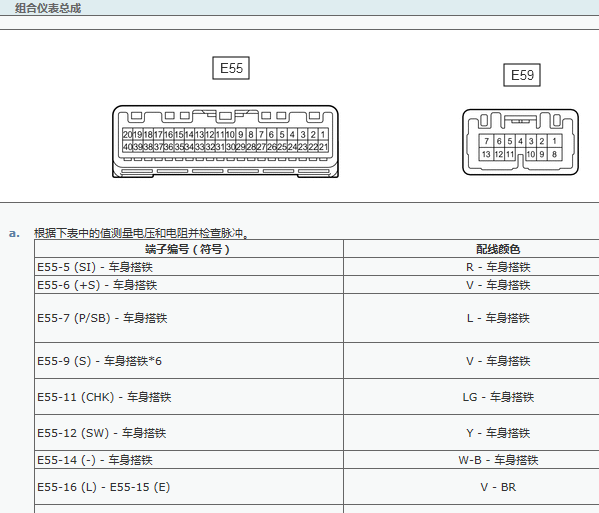Click wire color V in E55-6 row
This screenshot has height=513, width=599.
471,285
